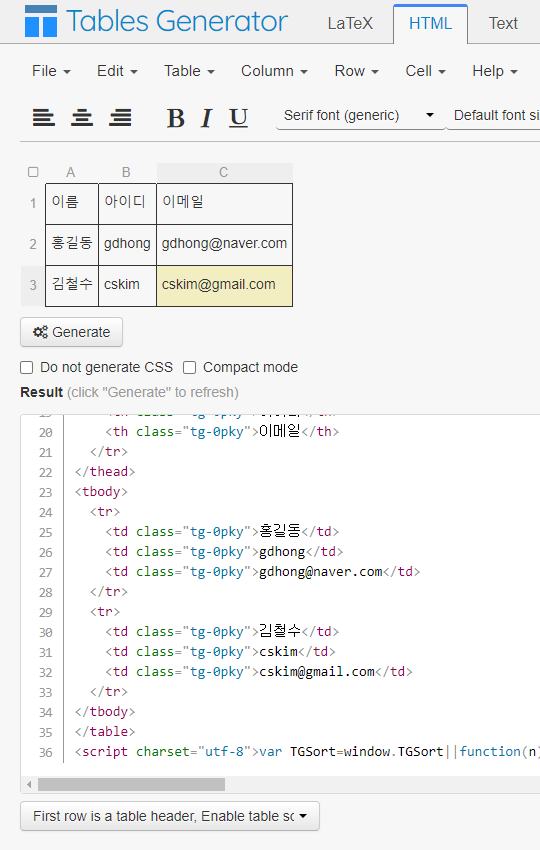Select the cskim@gmail.com table cell
This screenshot has height=850, width=540.
[x=224, y=286]
